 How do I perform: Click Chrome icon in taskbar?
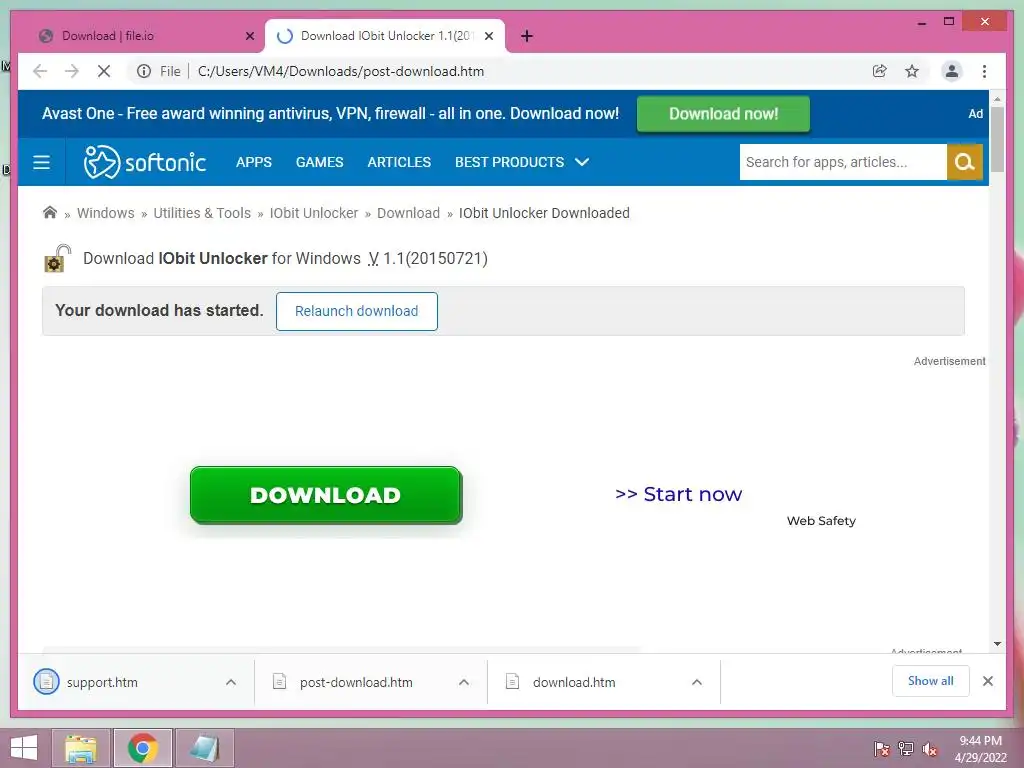pos(142,748)
